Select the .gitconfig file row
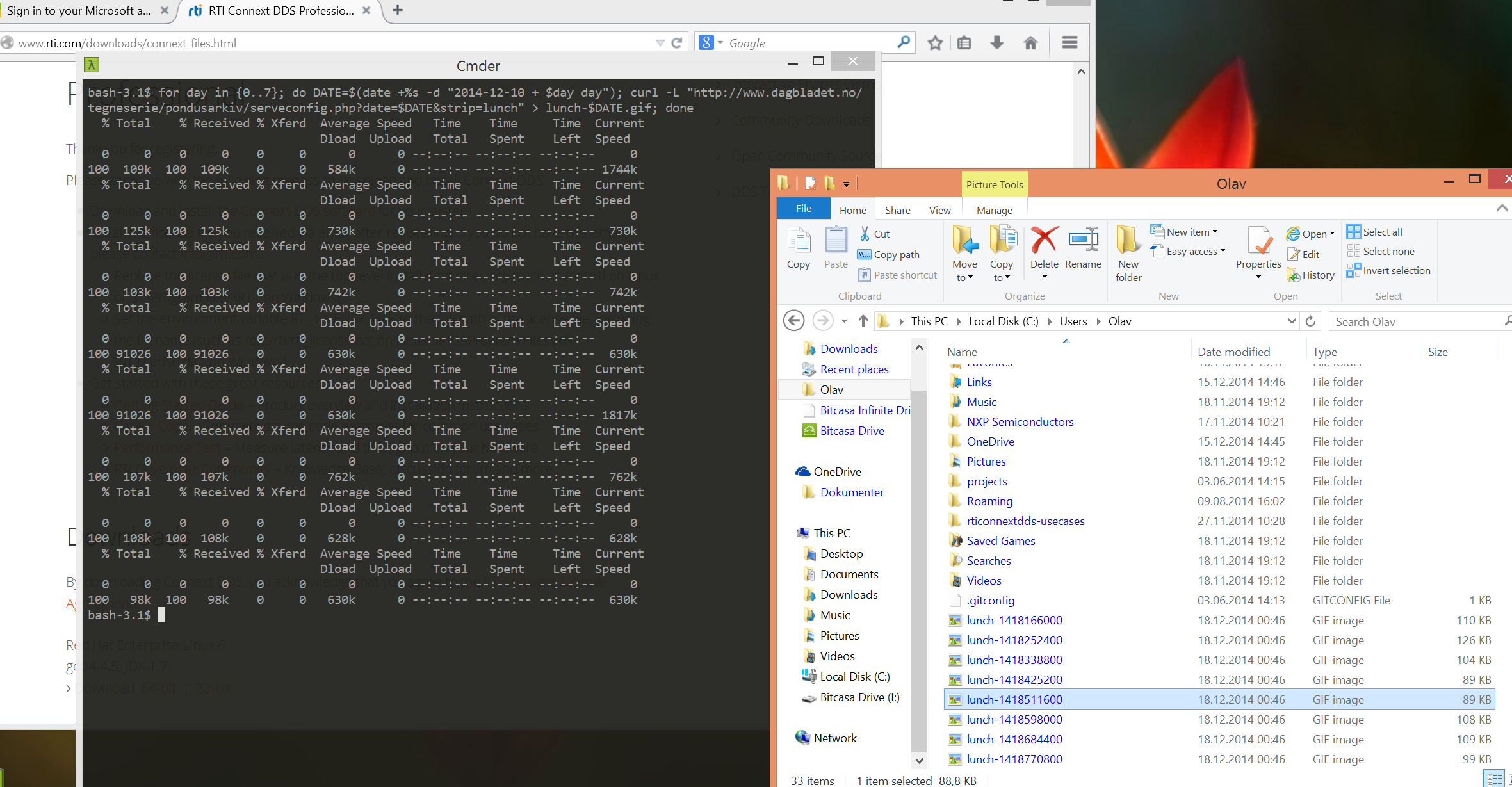Image resolution: width=1512 pixels, height=787 pixels. click(1219, 601)
